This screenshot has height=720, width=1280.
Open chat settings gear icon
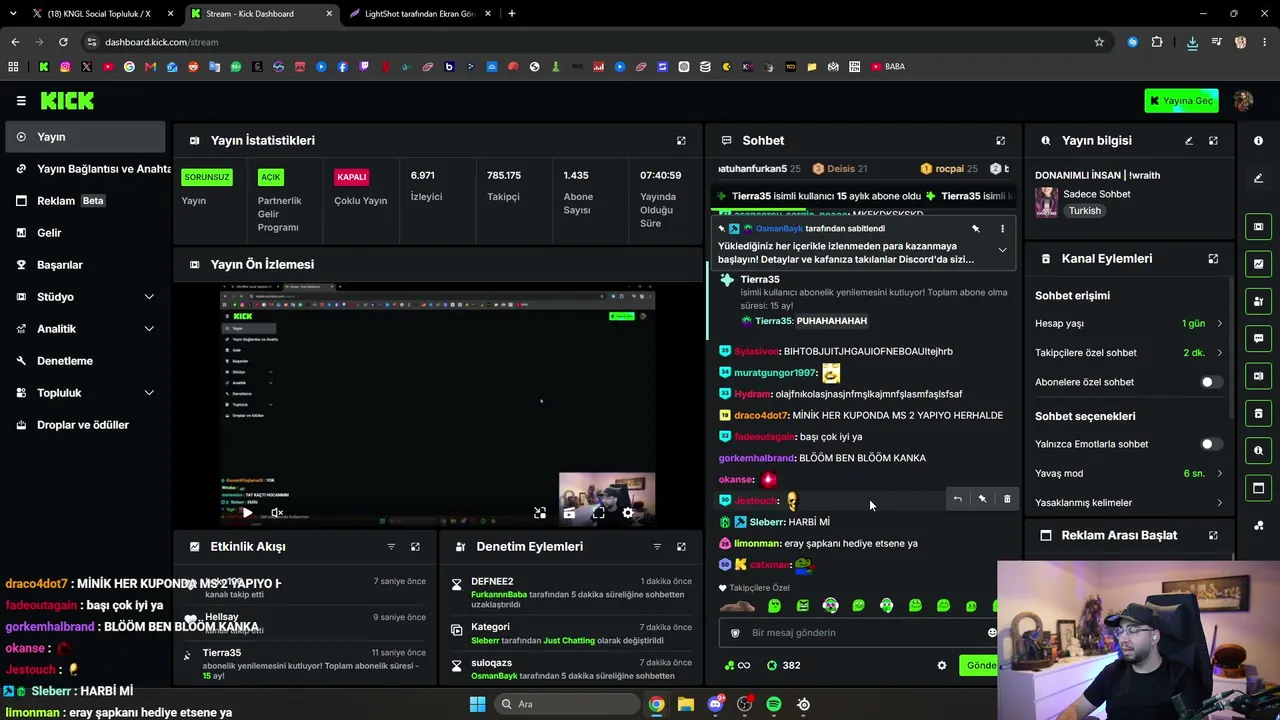point(941,666)
